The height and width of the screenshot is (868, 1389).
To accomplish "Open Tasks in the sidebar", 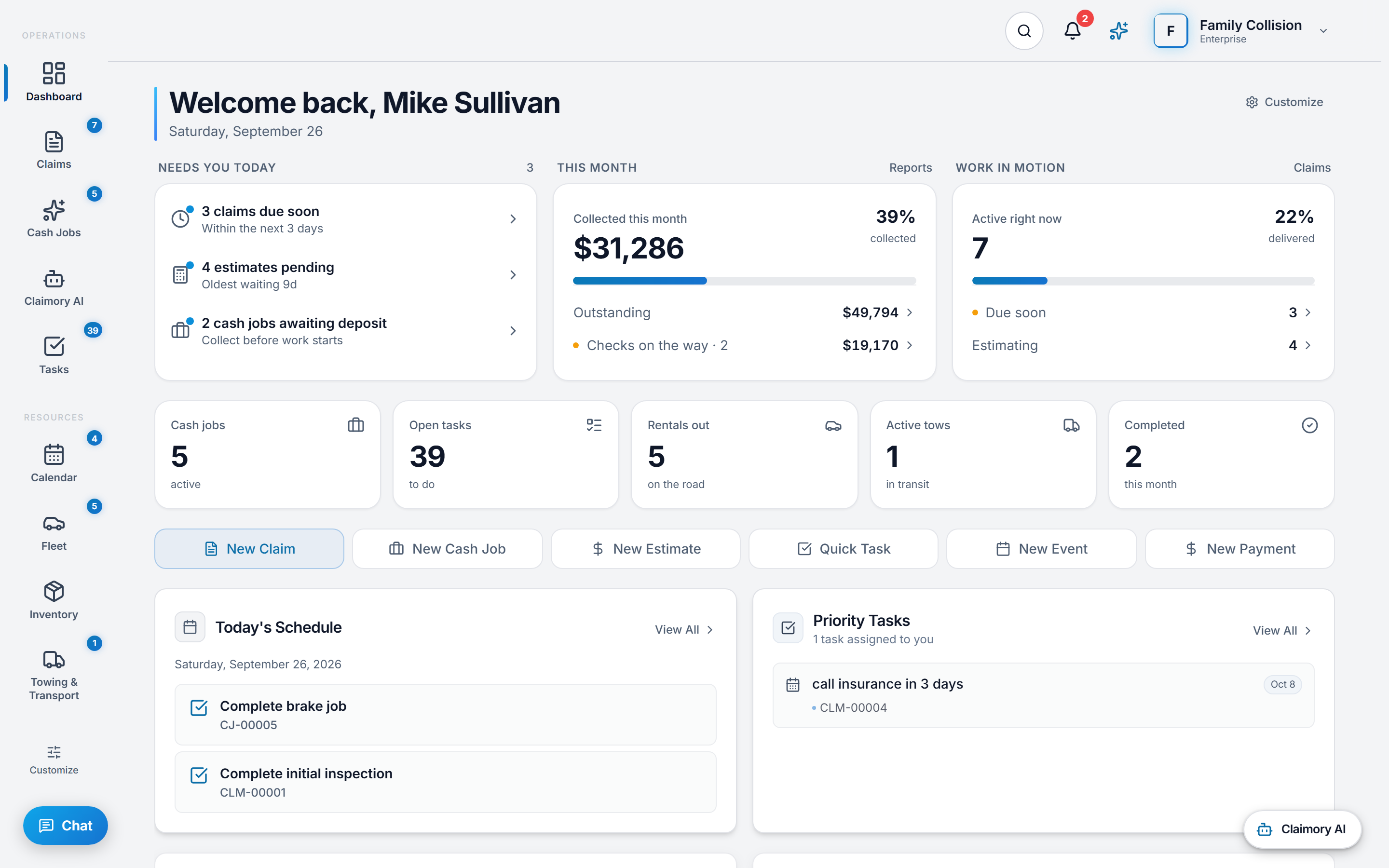I will (54, 355).
